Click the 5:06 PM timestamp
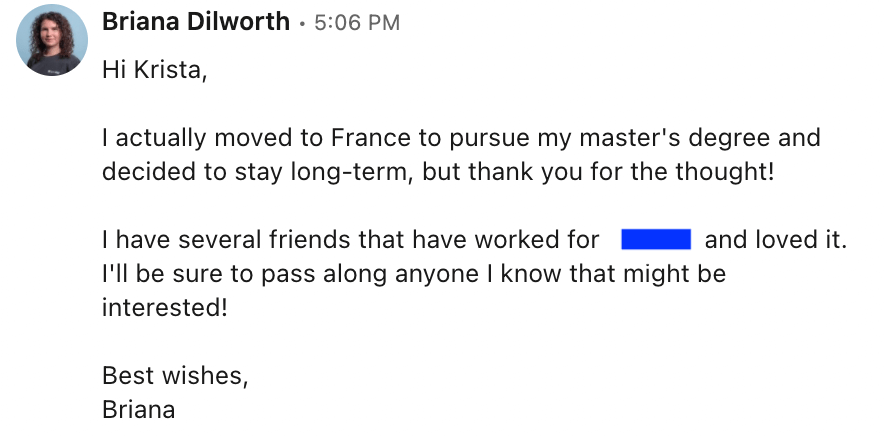884x436 pixels. (x=357, y=22)
